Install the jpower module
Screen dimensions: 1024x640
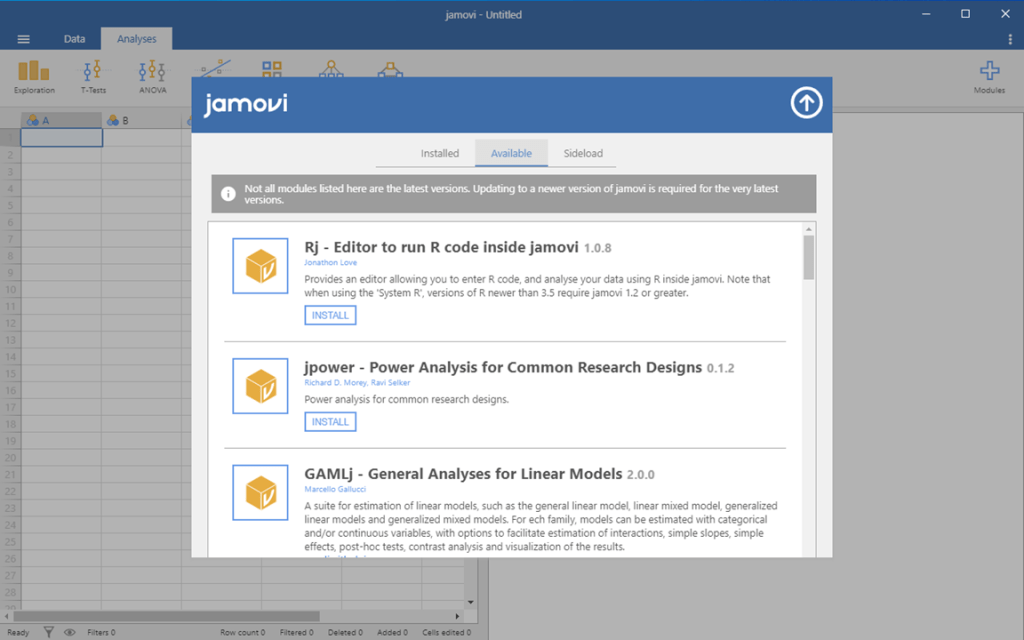[x=330, y=422]
